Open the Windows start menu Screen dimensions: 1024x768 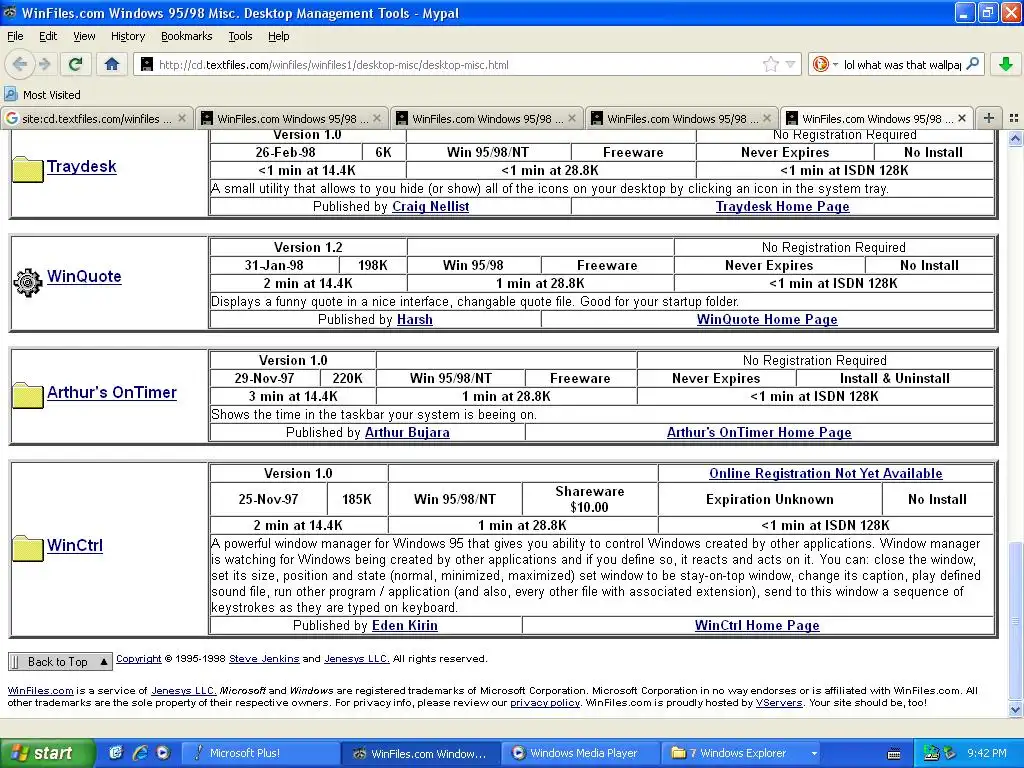pyautogui.click(x=46, y=753)
